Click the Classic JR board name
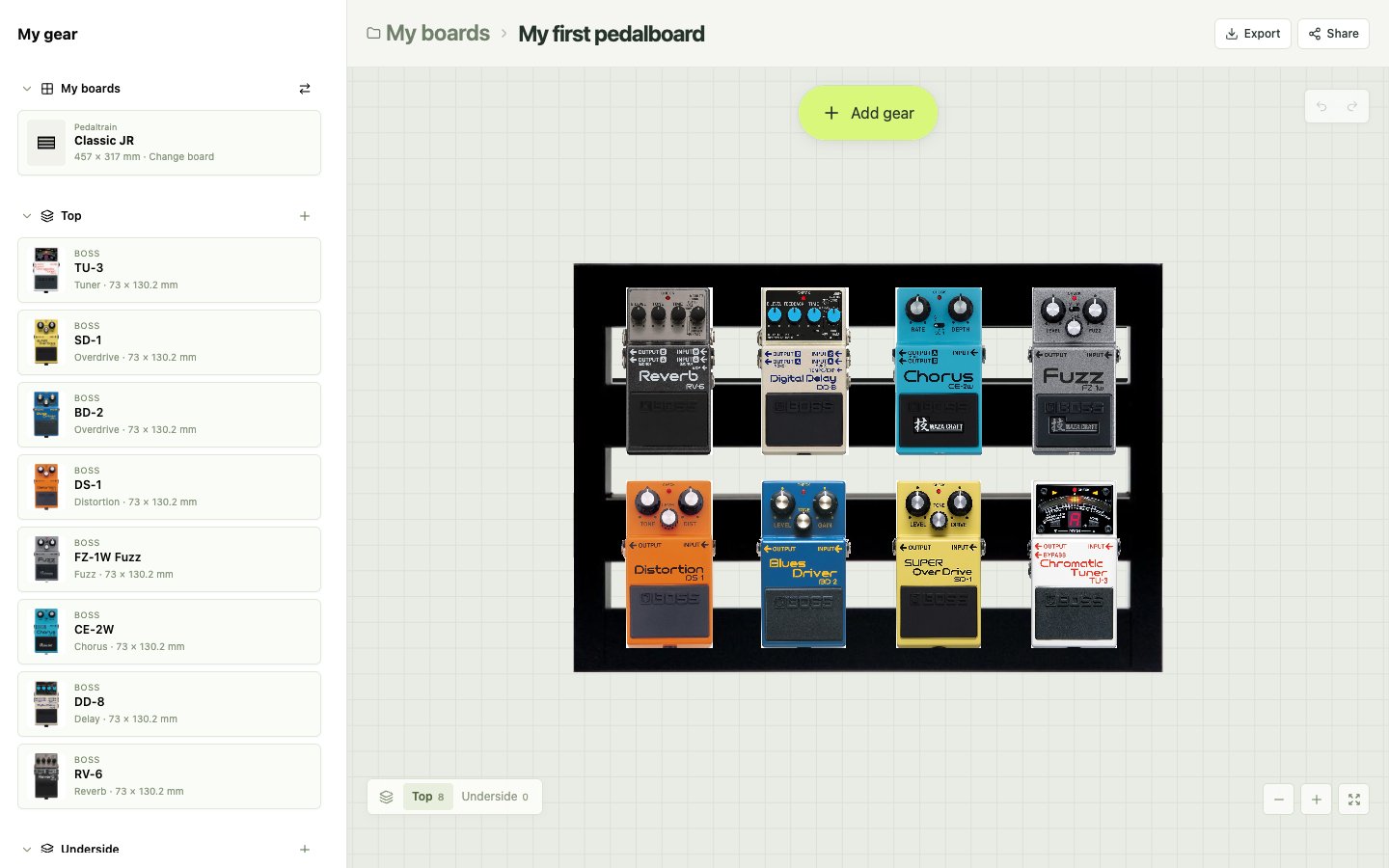1389x868 pixels. (104, 141)
